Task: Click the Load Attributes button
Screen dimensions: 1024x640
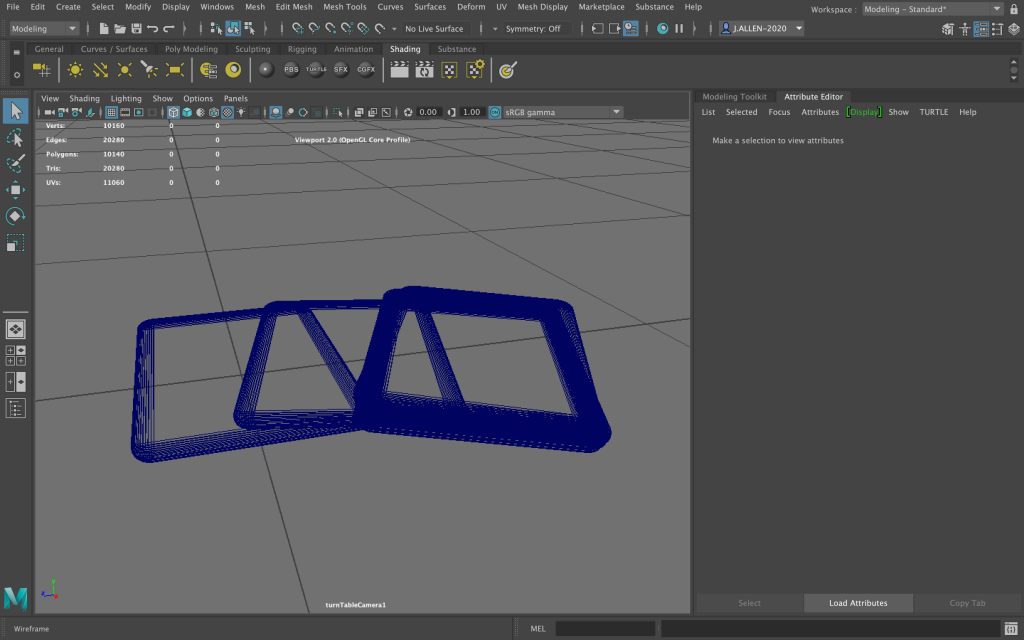Action: pos(857,603)
